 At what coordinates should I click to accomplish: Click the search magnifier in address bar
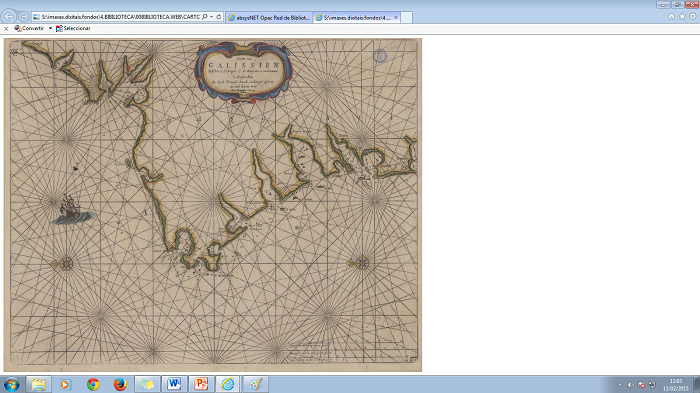tap(204, 17)
